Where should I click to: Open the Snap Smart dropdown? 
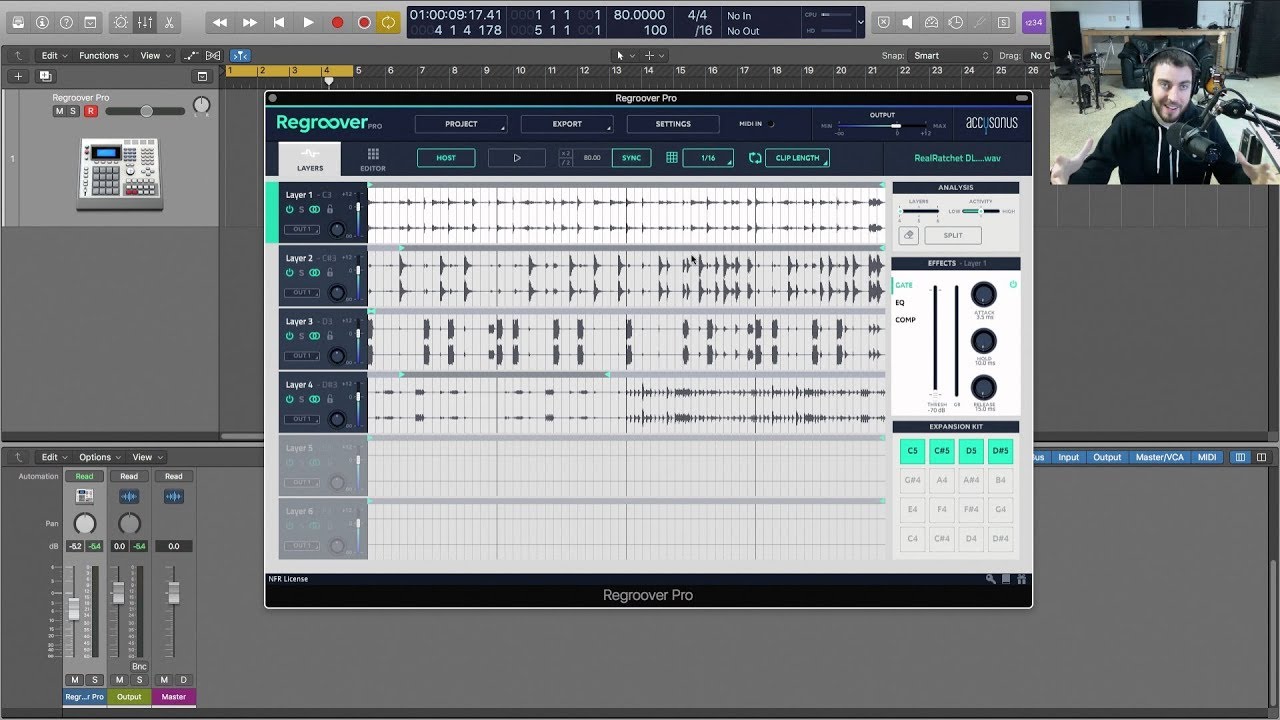point(951,56)
